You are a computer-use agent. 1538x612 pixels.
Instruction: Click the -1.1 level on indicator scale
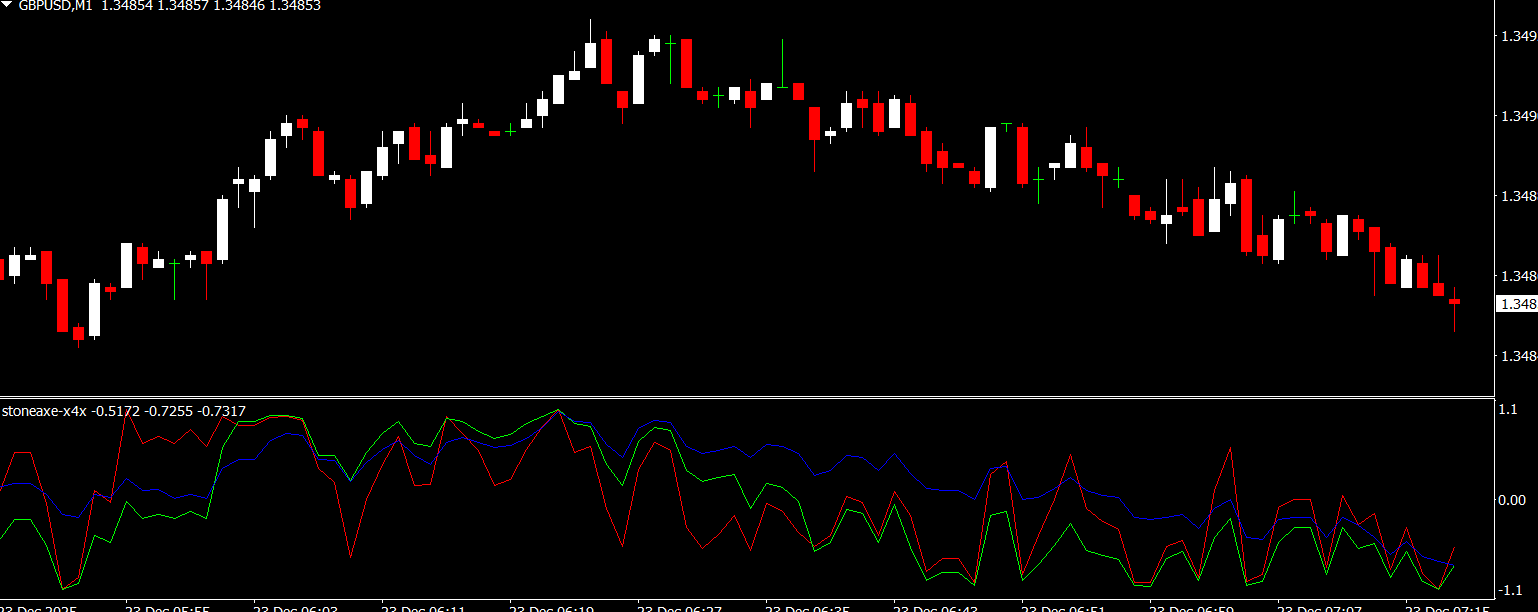click(1509, 590)
